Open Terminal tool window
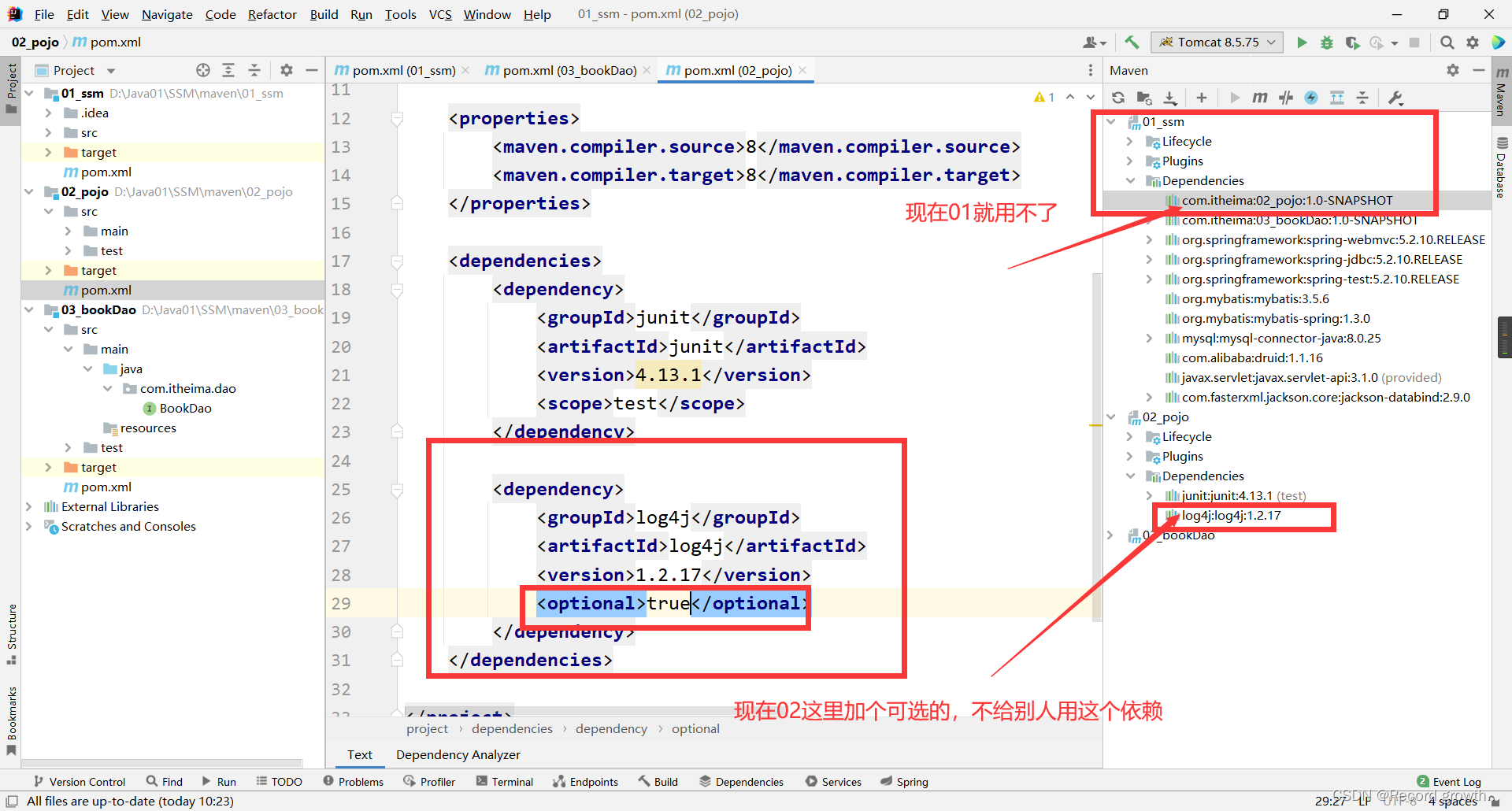Screen dimensions: 1512x811 505,781
